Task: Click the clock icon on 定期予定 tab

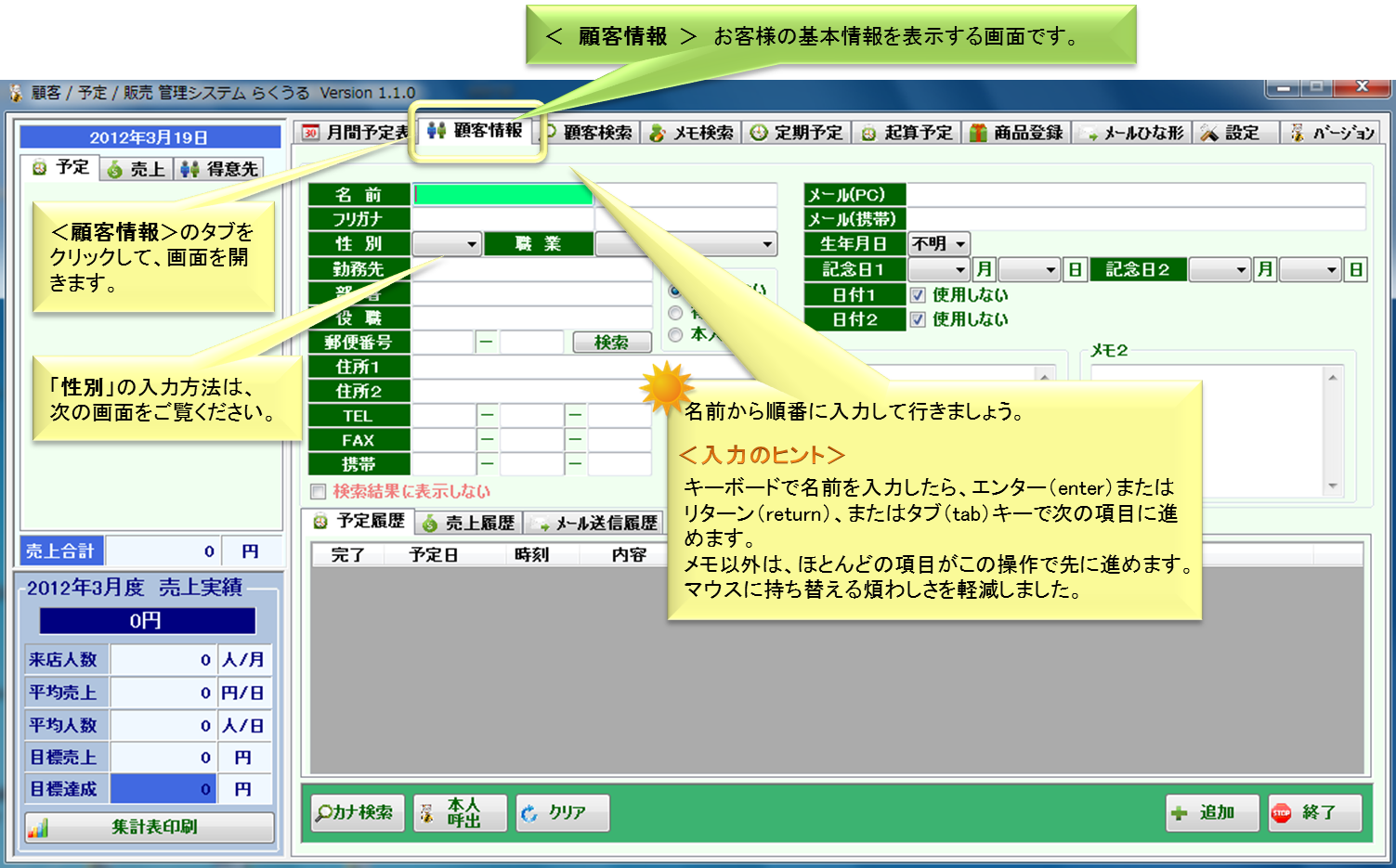Action: (x=759, y=133)
